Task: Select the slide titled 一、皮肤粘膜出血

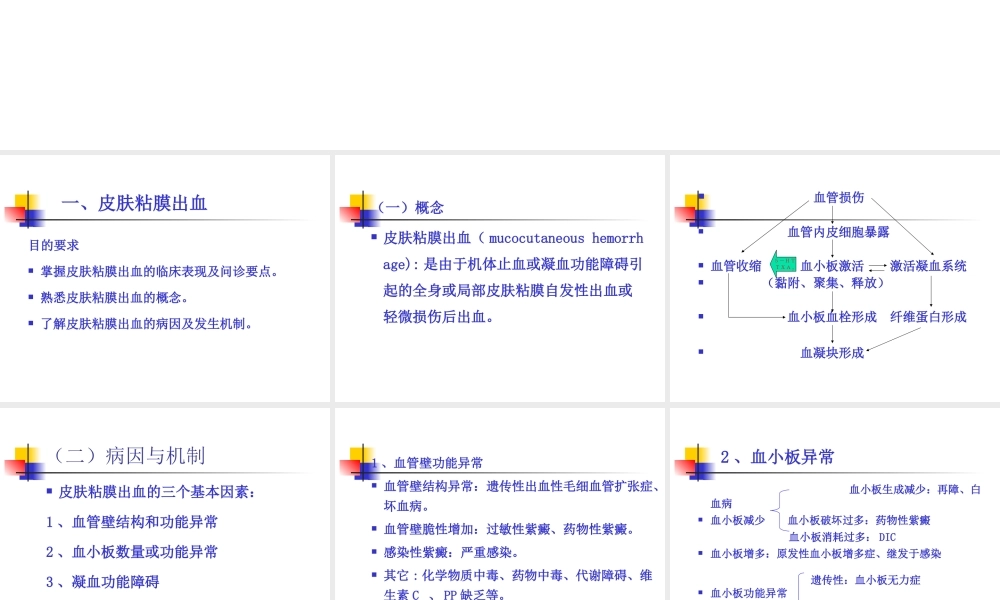Action: click(x=165, y=277)
